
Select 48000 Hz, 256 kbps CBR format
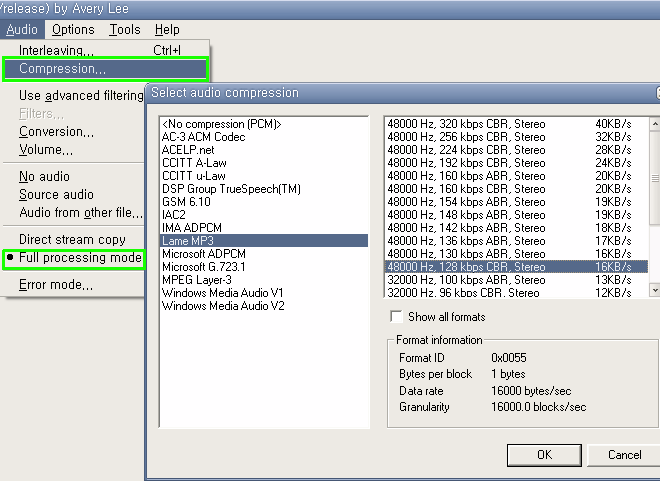pyautogui.click(x=517, y=137)
